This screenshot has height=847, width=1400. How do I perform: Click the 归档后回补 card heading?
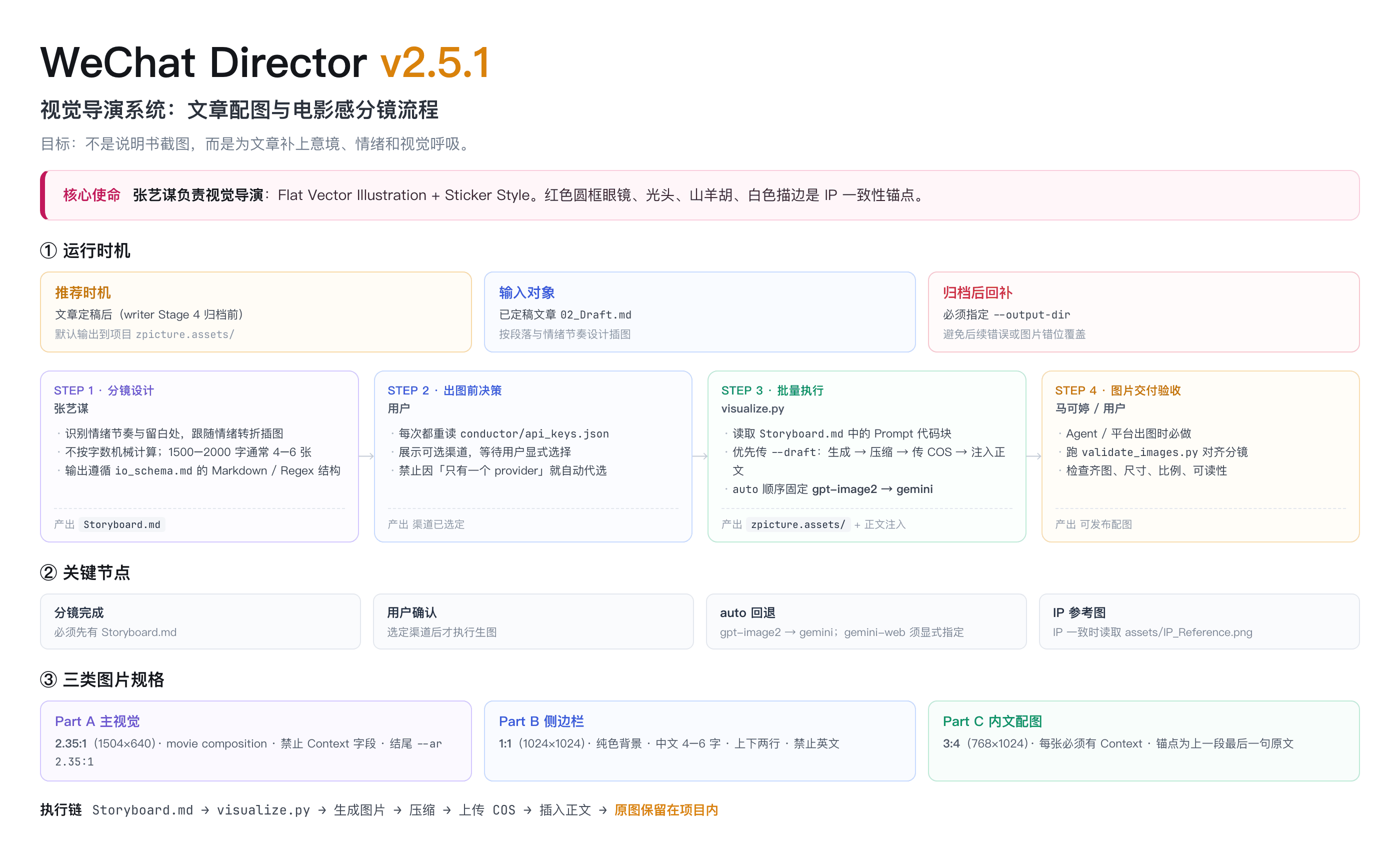(977, 292)
